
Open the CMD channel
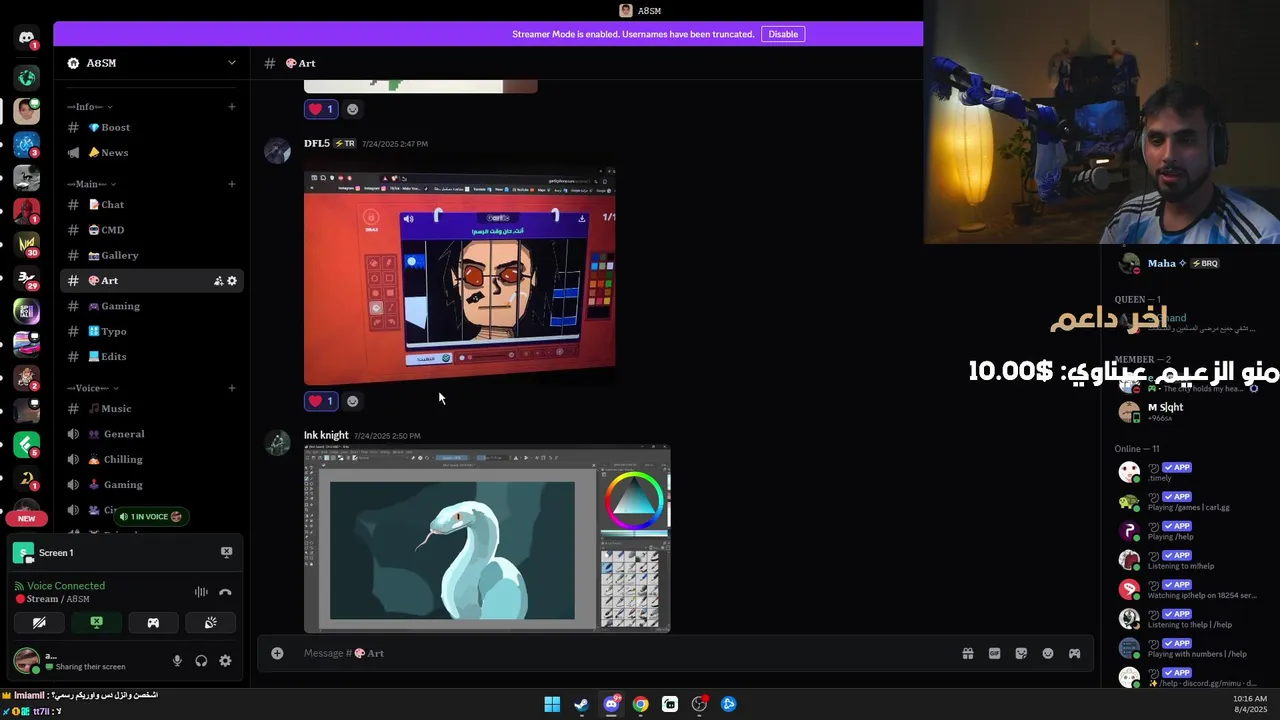click(152, 230)
